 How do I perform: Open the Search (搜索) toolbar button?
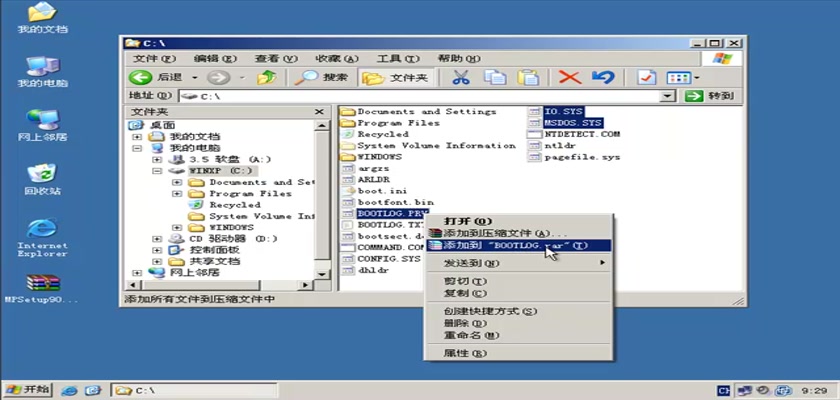[321, 78]
